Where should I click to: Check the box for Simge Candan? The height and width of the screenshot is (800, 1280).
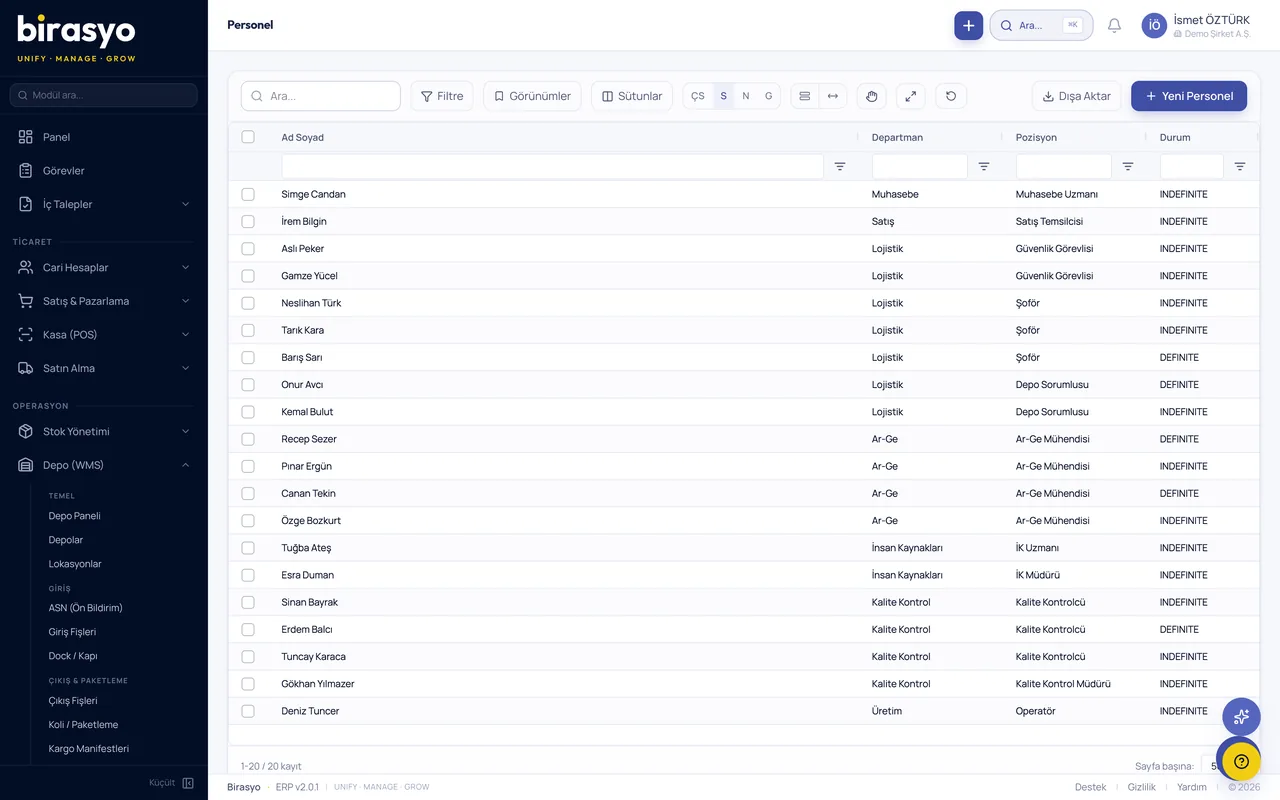click(248, 194)
